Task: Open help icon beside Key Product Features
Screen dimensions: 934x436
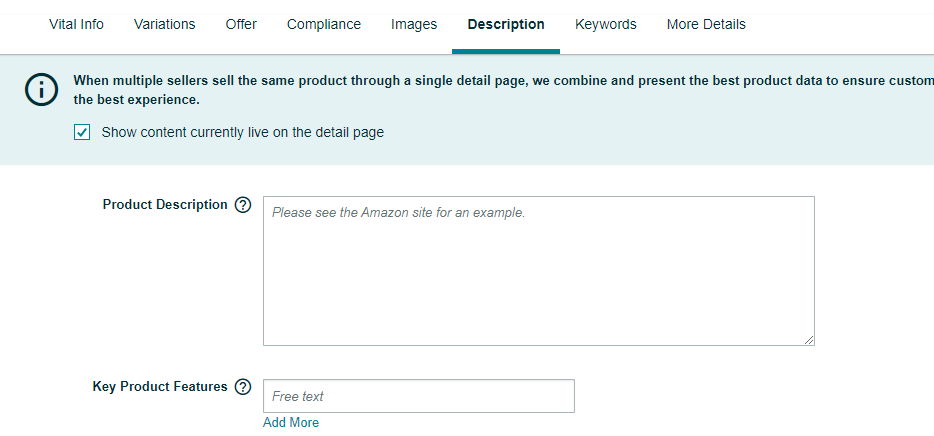Action: pyautogui.click(x=243, y=387)
